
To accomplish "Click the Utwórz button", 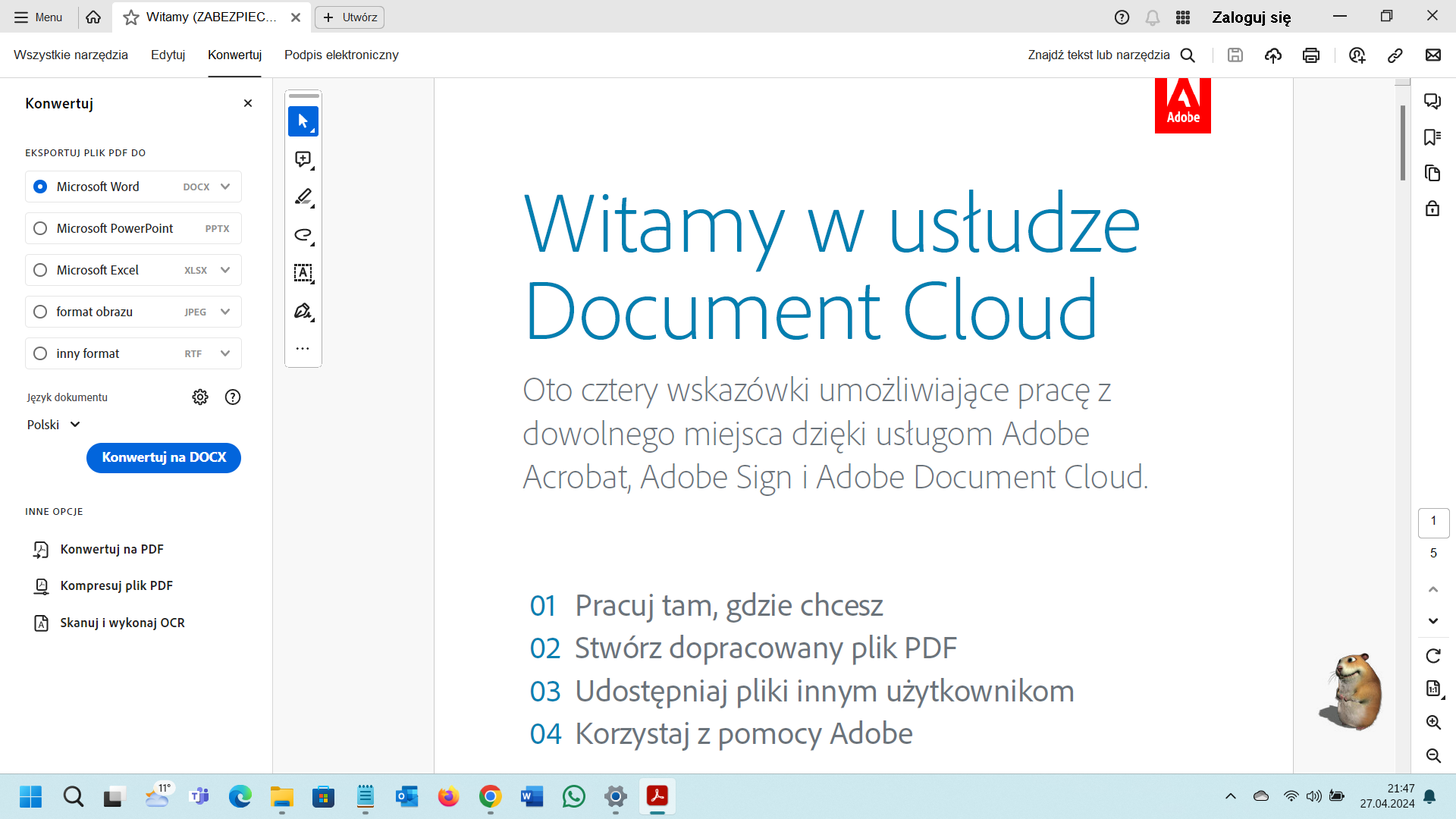I will click(350, 17).
